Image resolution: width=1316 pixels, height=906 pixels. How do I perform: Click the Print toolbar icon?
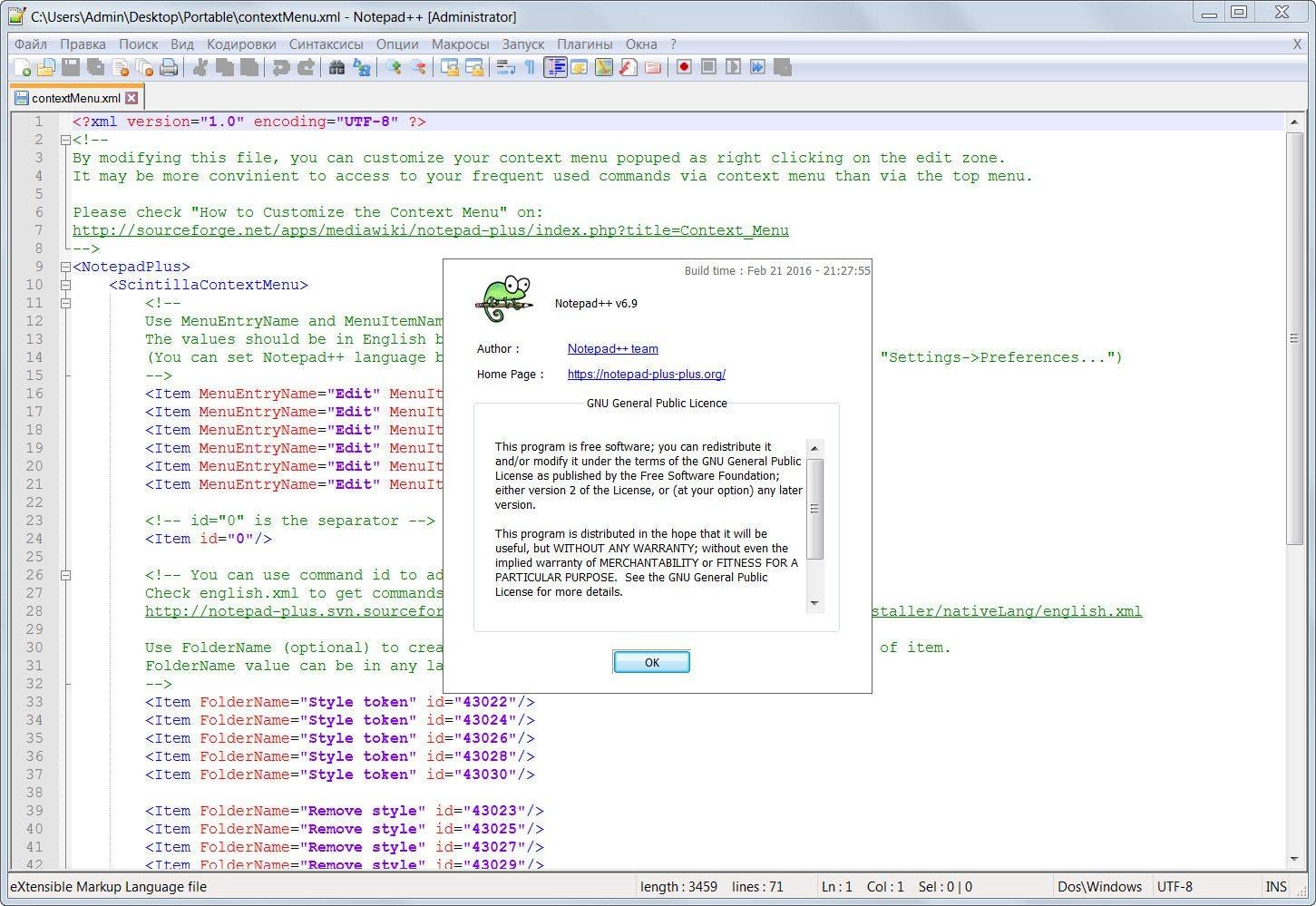169,67
